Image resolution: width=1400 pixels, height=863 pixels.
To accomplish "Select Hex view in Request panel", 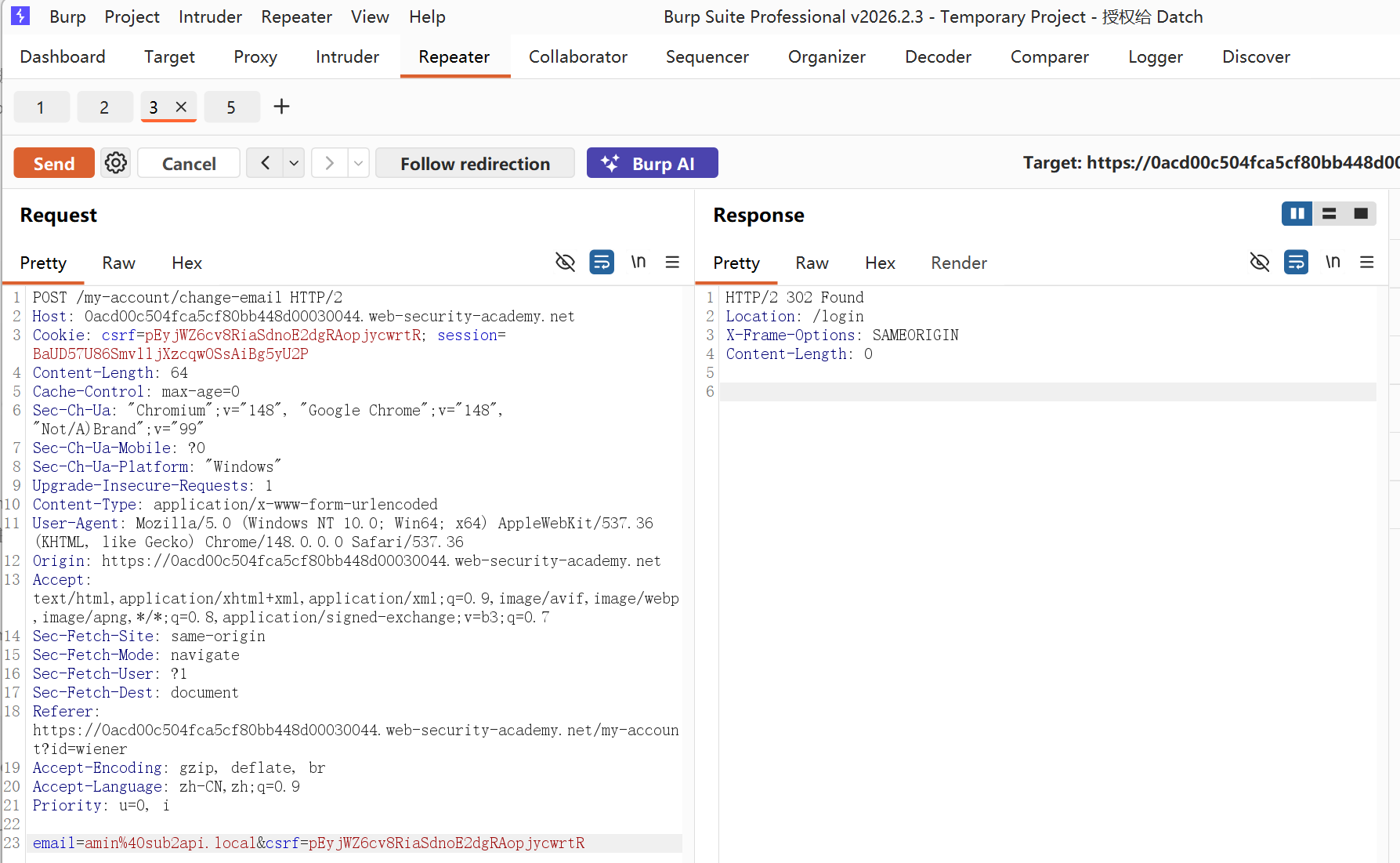I will pos(187,263).
